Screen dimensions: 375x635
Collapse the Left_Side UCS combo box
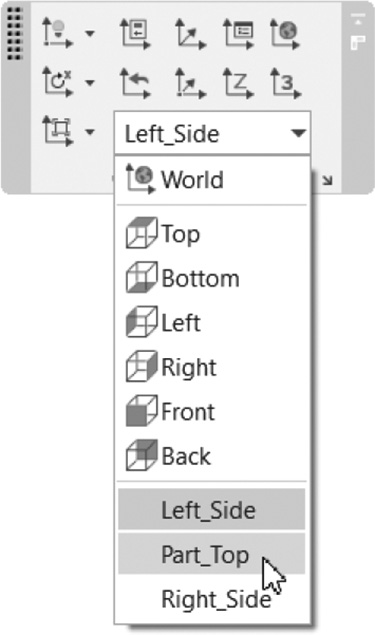(x=213, y=133)
